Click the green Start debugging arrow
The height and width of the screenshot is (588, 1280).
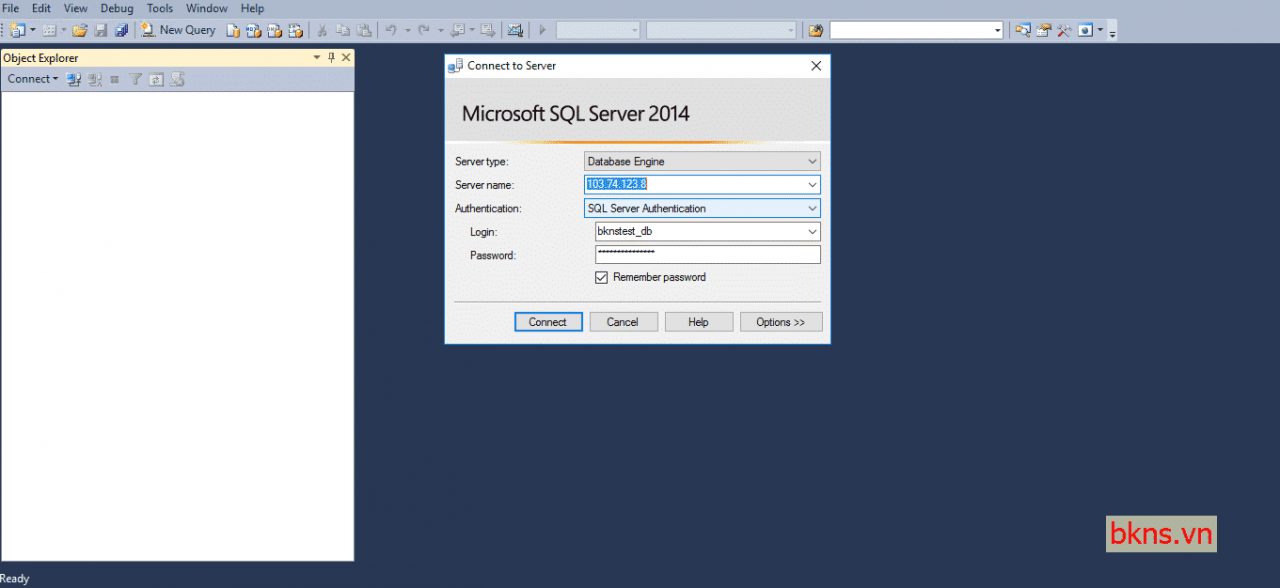click(x=543, y=30)
